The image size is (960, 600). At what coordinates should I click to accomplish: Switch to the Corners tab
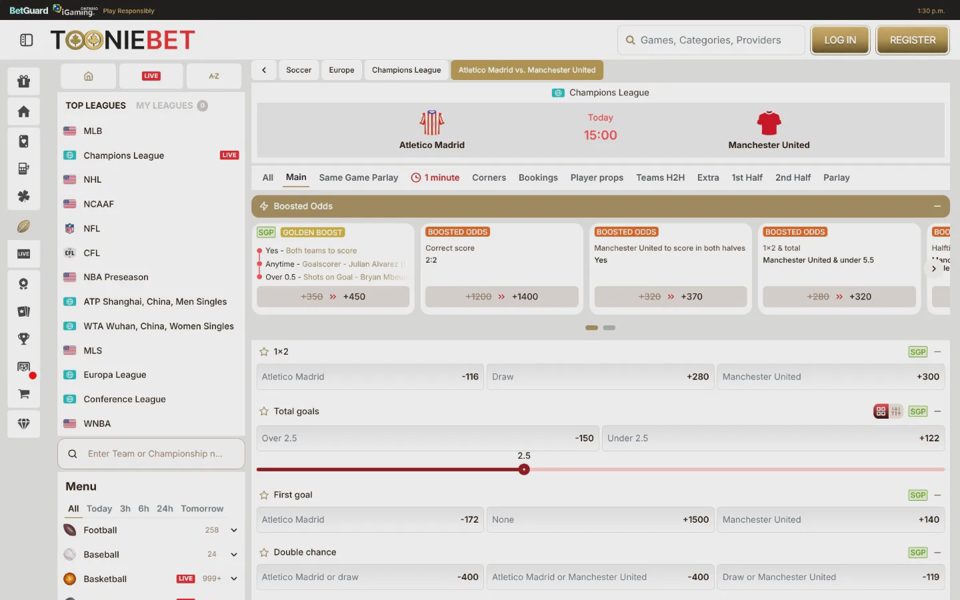click(489, 178)
